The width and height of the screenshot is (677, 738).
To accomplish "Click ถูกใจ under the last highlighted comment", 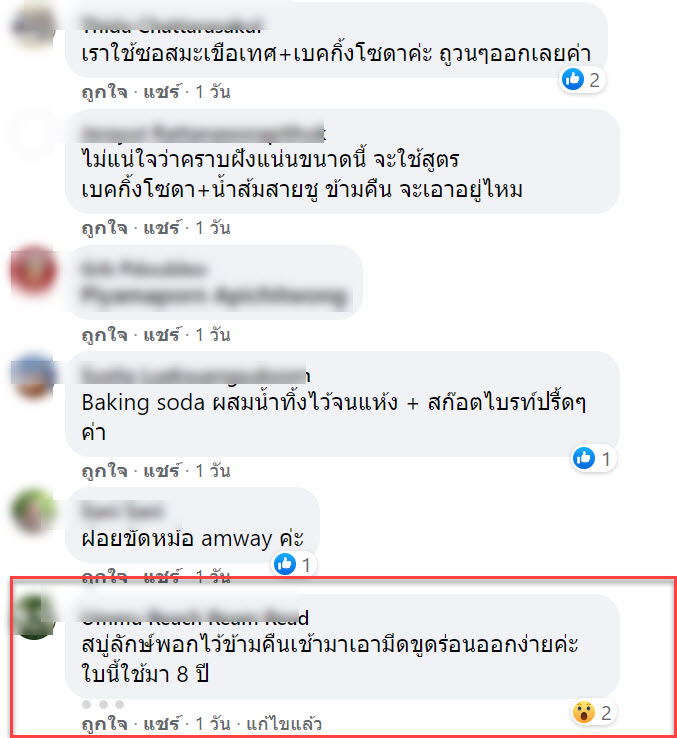I will [105, 723].
